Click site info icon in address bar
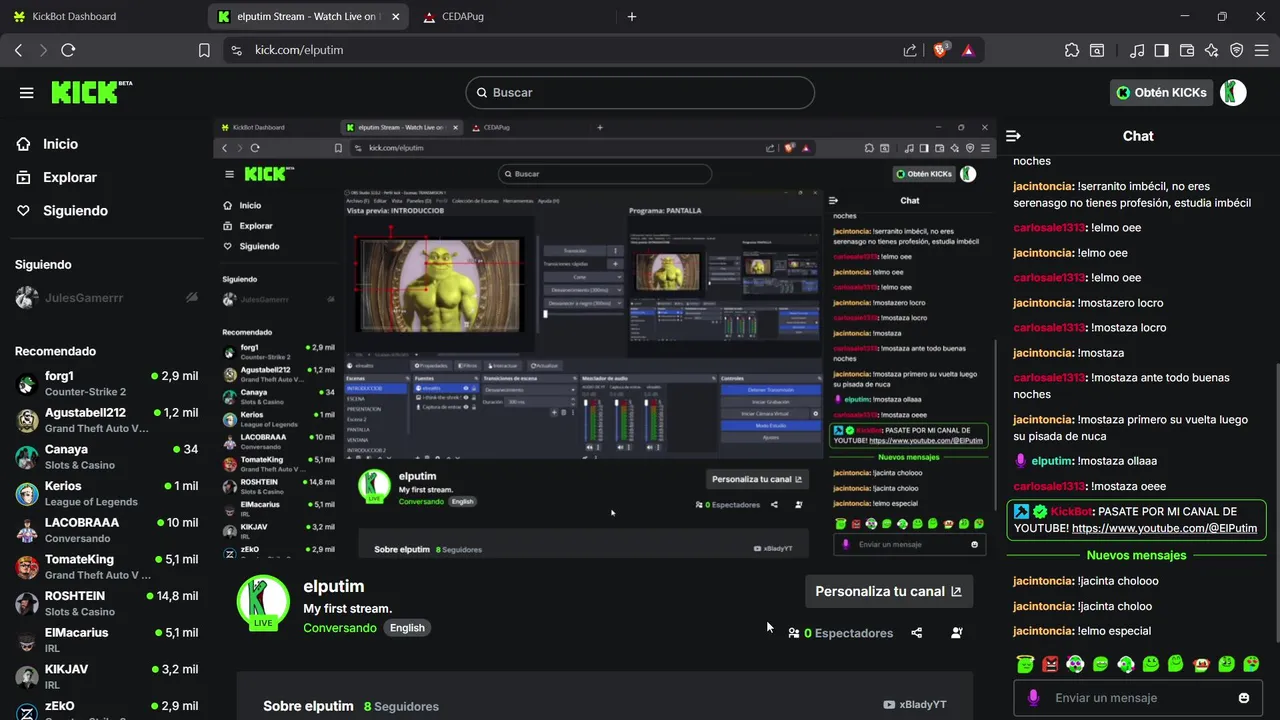This screenshot has width=1280, height=720. [x=236, y=50]
